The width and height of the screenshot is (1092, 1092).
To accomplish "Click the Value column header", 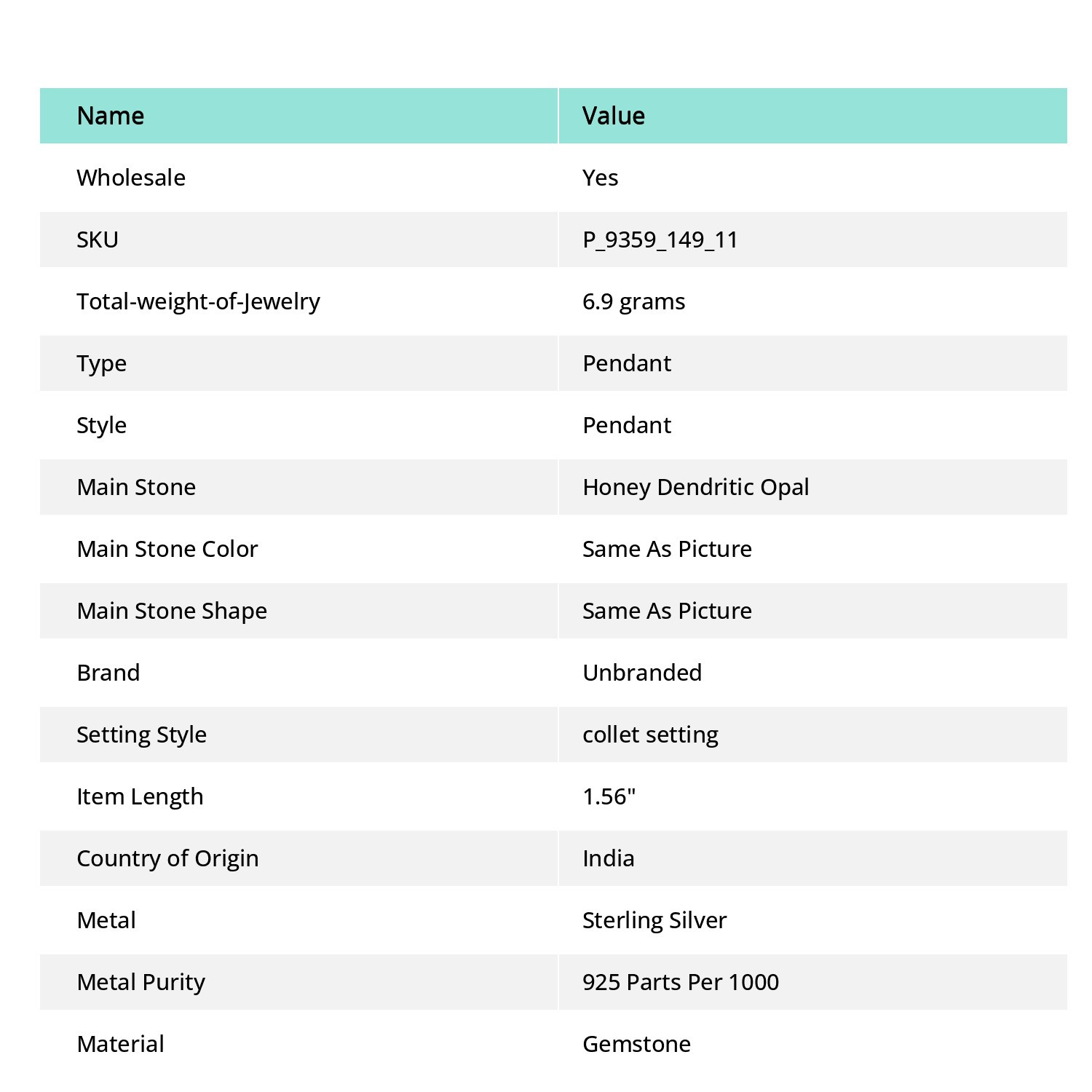I will [614, 116].
